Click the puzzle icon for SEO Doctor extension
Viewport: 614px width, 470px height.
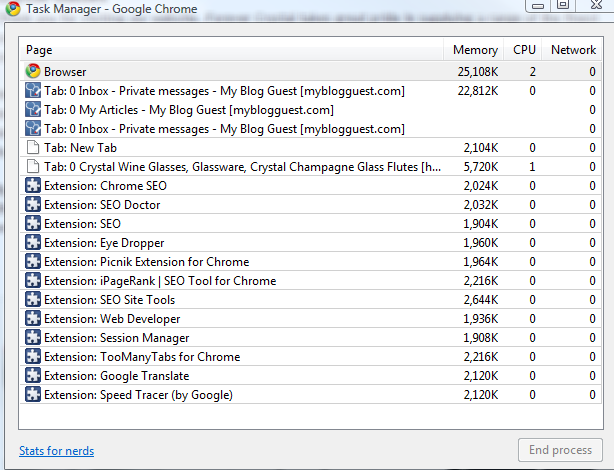[x=33, y=204]
